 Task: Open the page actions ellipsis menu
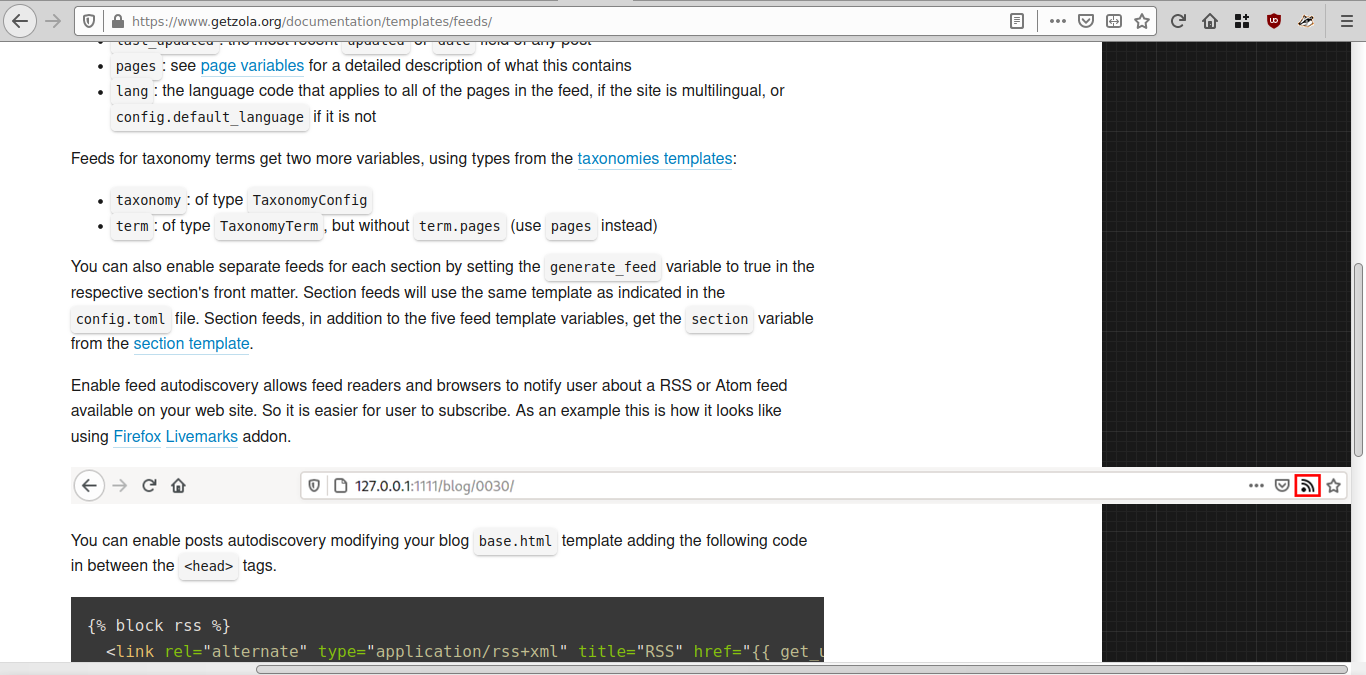(1057, 20)
